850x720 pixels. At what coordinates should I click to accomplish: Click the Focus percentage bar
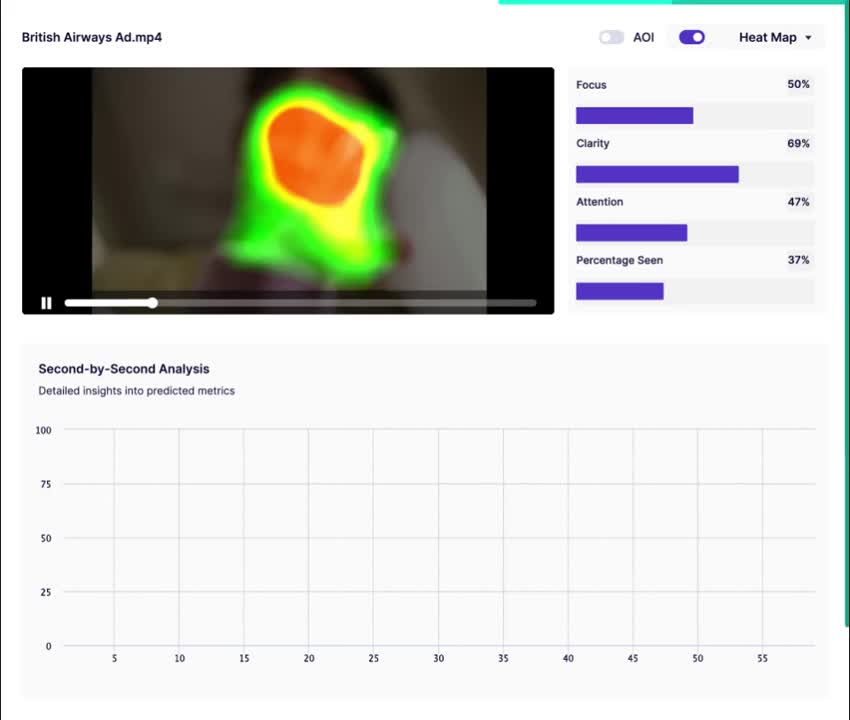(x=695, y=115)
